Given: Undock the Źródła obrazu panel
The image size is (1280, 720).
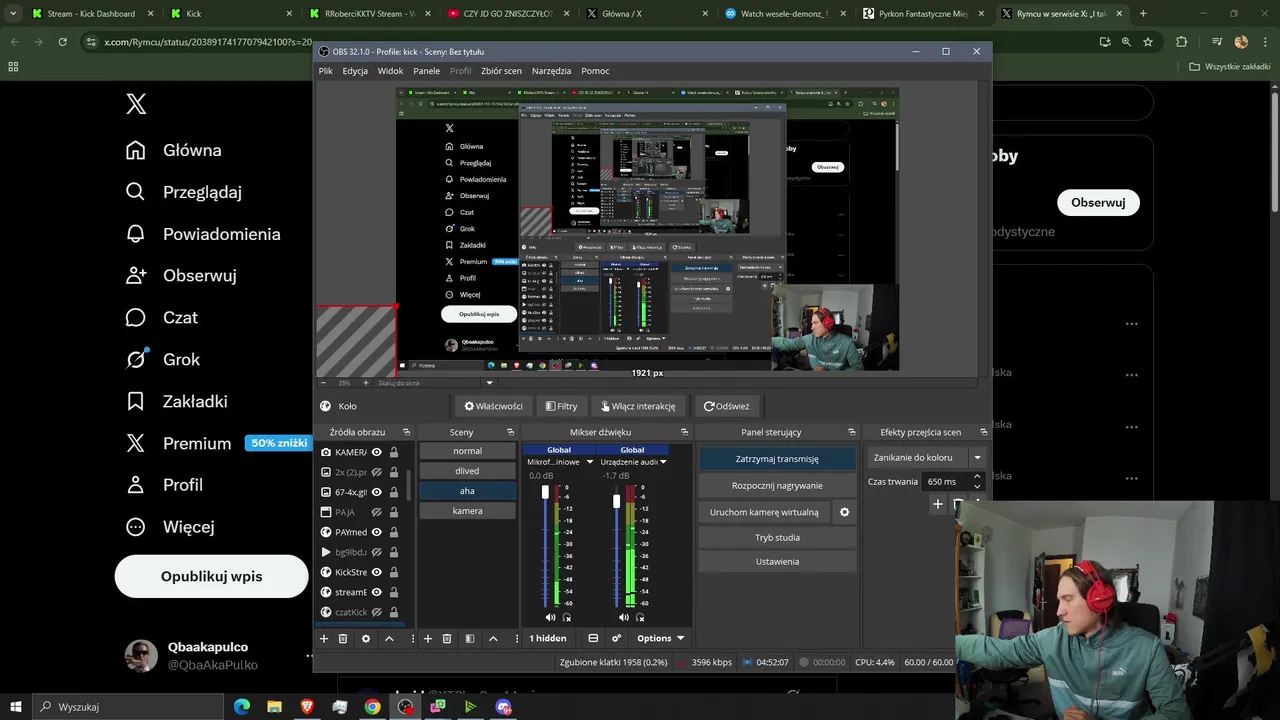Looking at the screenshot, I should [x=405, y=432].
